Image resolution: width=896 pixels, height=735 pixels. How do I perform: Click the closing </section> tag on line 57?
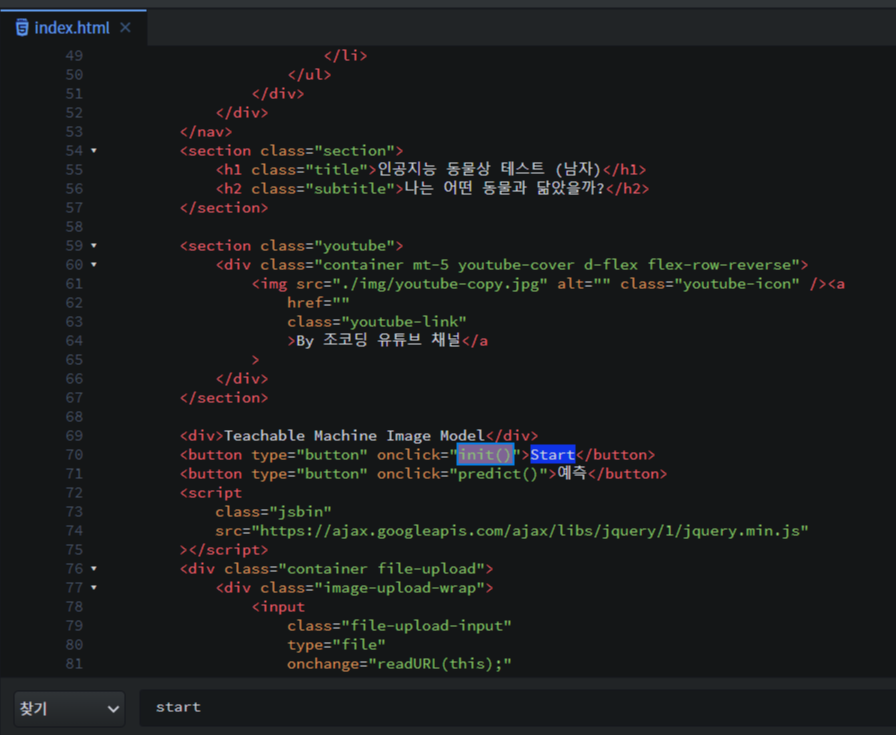click(x=224, y=208)
